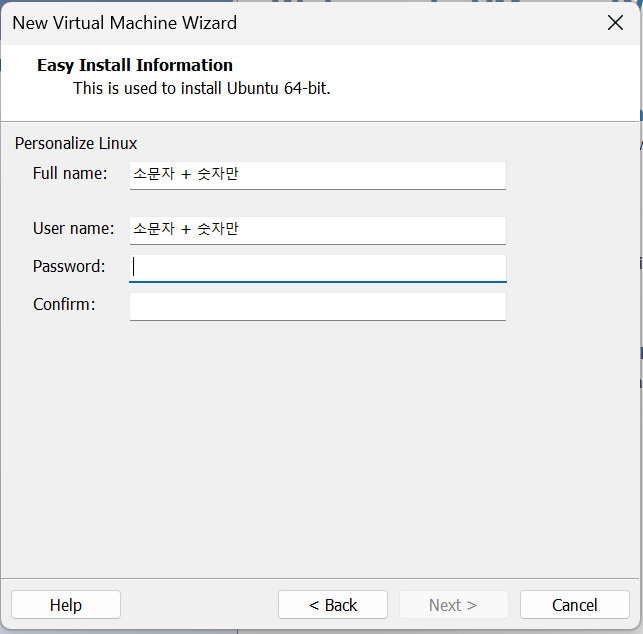Open the Help button
This screenshot has height=634, width=643.
[66, 605]
